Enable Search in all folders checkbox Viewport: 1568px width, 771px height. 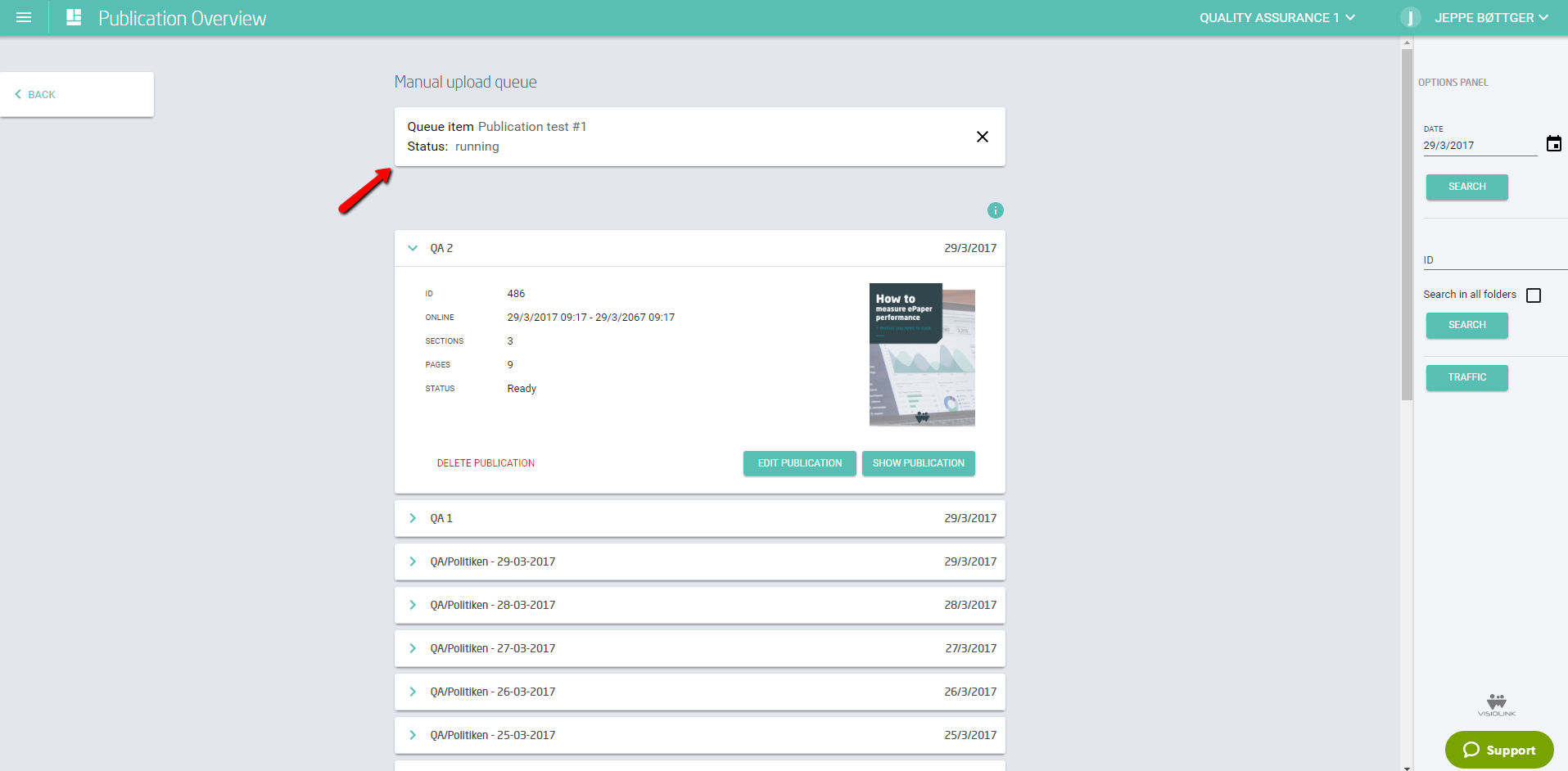(1534, 295)
